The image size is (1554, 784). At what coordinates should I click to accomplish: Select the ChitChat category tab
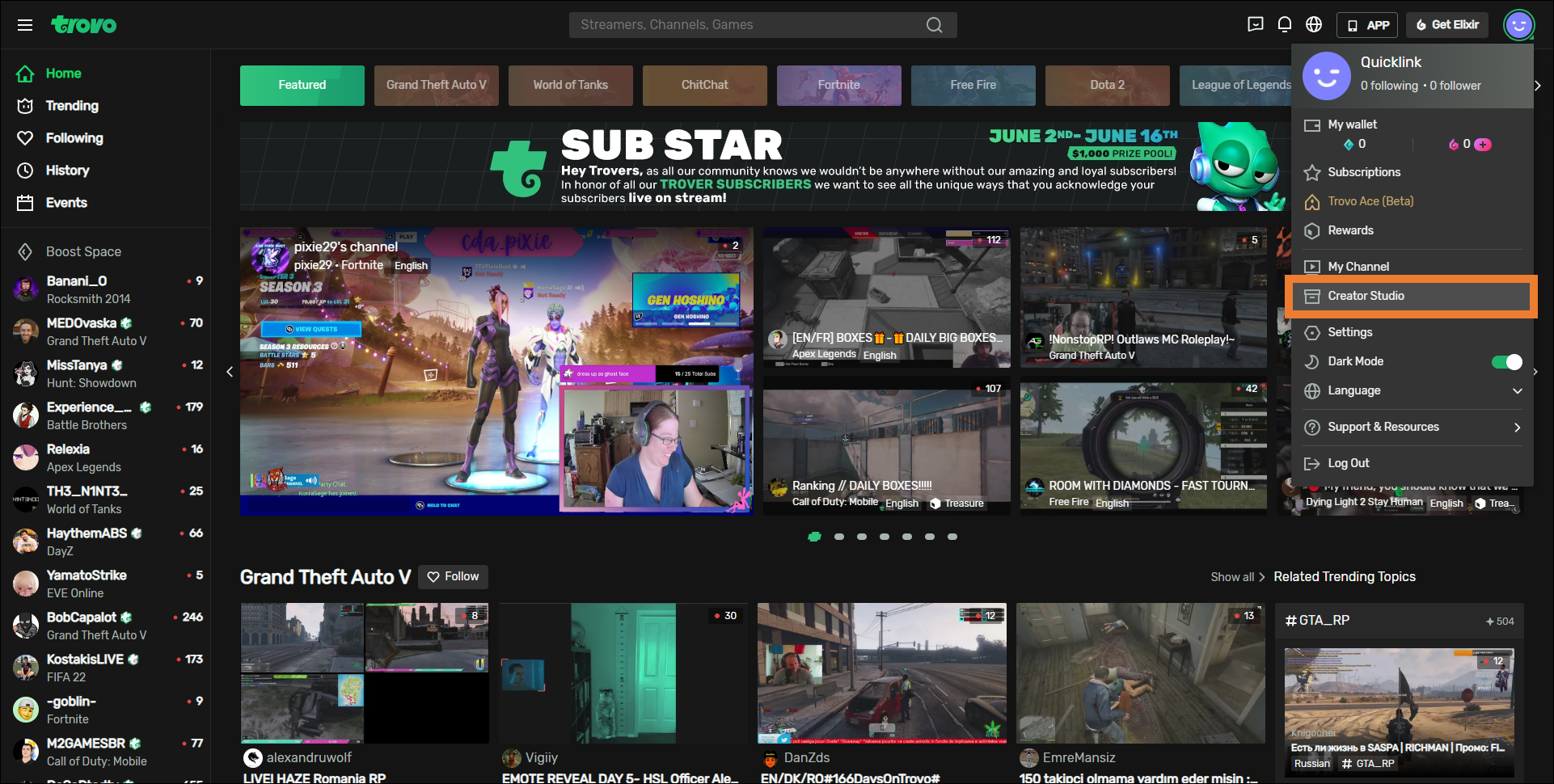coord(705,86)
